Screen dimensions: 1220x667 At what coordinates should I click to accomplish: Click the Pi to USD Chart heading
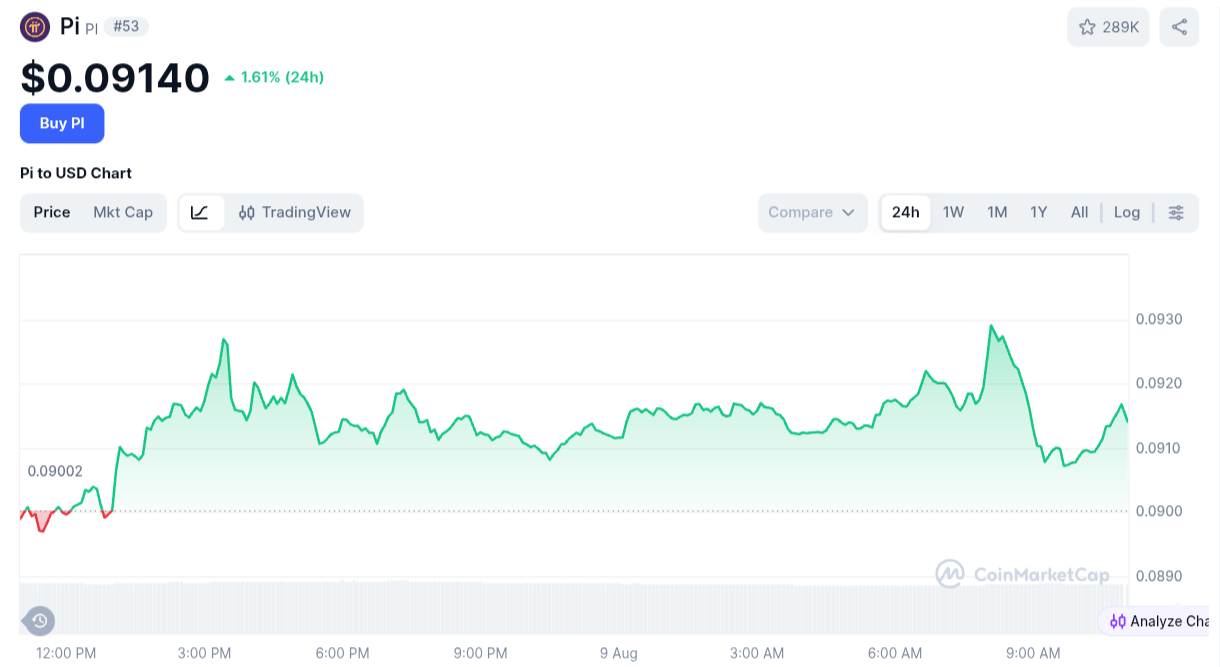tap(76, 173)
